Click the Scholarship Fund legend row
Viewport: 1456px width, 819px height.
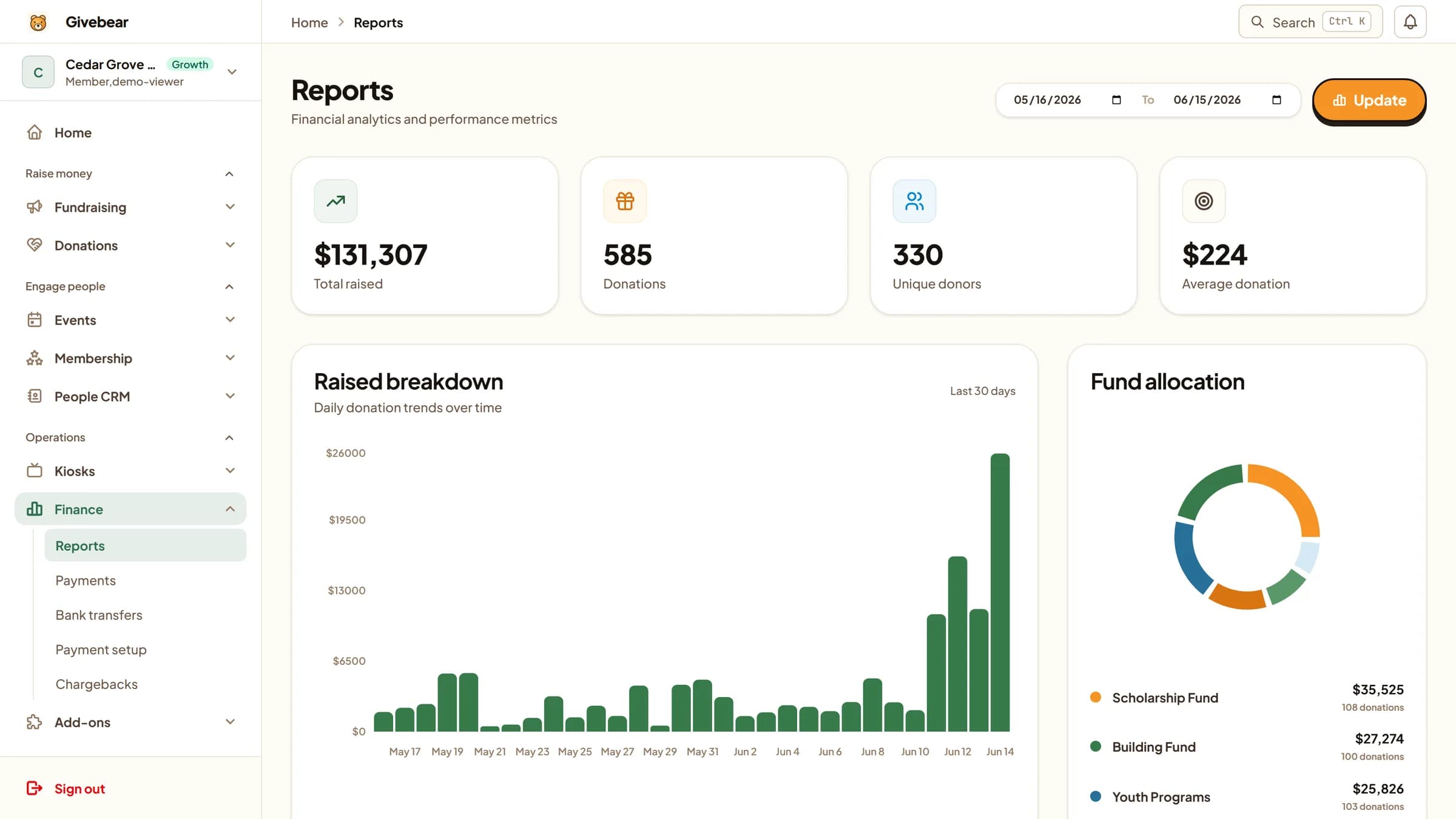(x=1247, y=698)
